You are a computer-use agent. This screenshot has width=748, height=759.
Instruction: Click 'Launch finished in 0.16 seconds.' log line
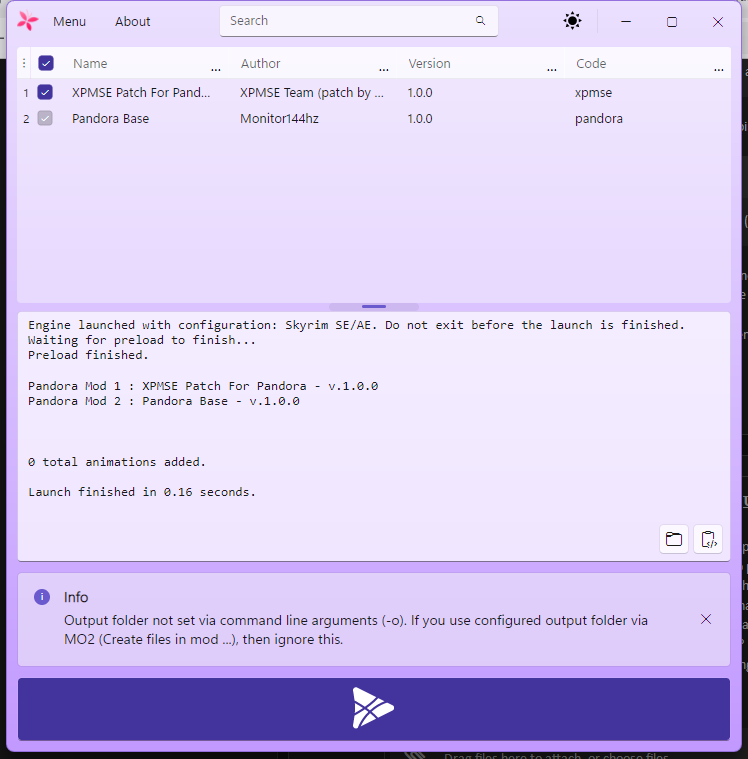(141, 492)
